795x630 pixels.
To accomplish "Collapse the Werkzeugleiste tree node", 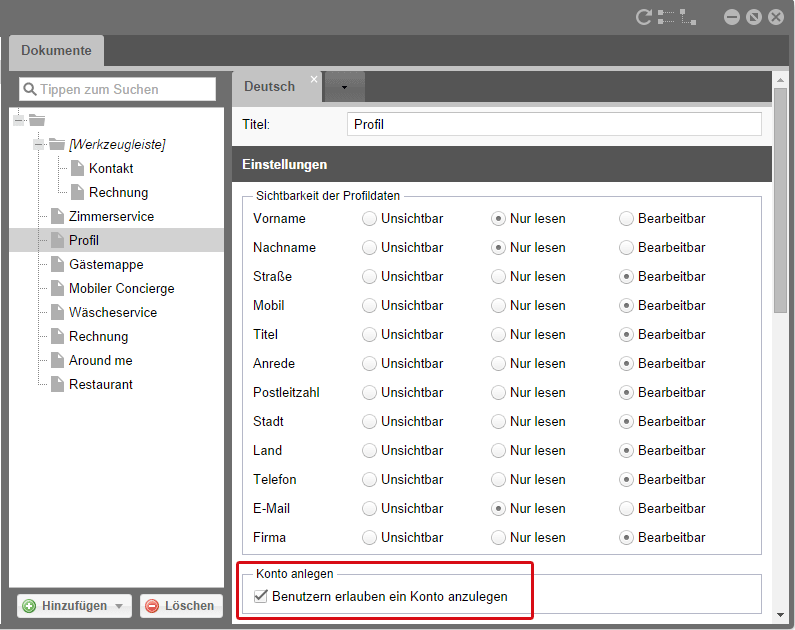I will [39, 144].
